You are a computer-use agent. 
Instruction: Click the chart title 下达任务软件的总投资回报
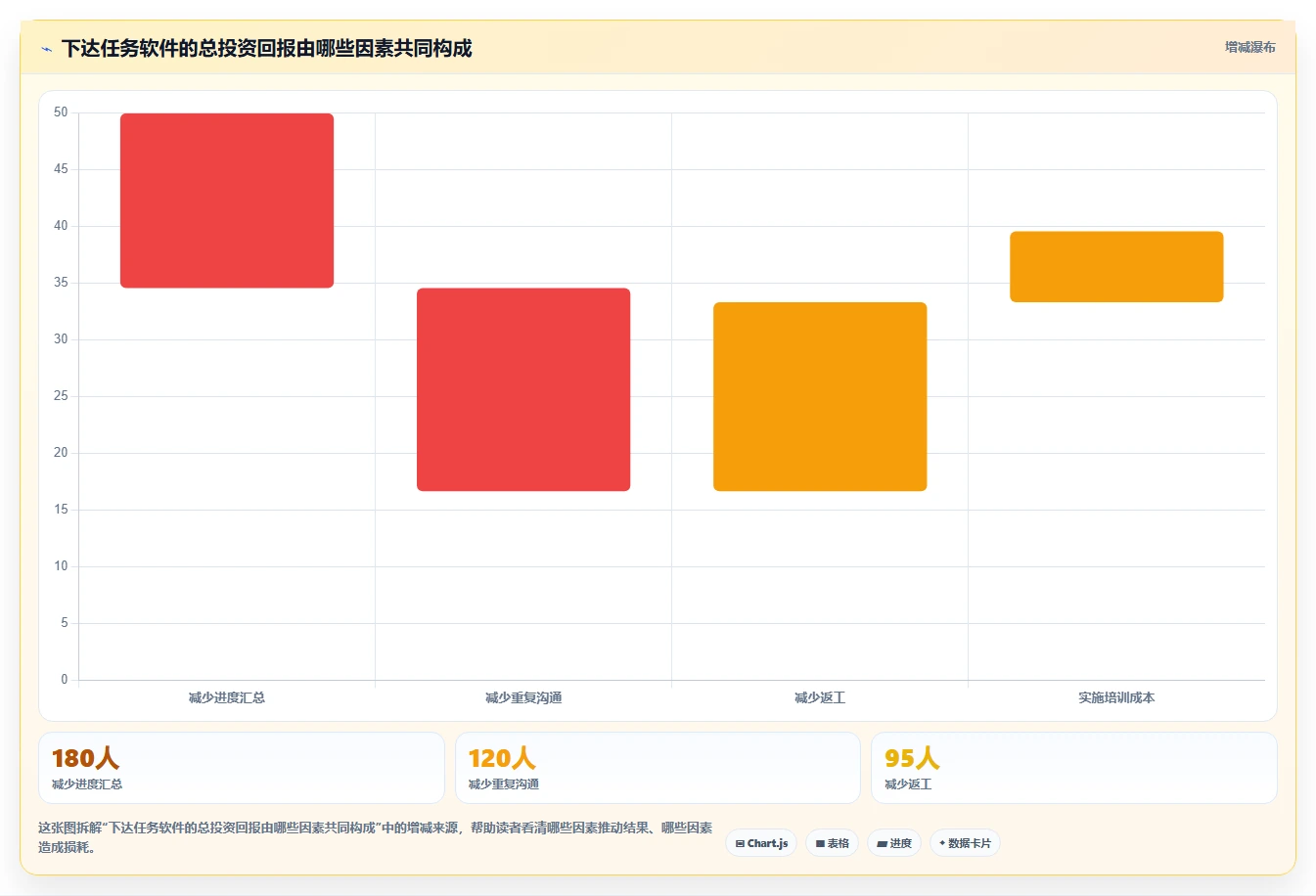266,49
